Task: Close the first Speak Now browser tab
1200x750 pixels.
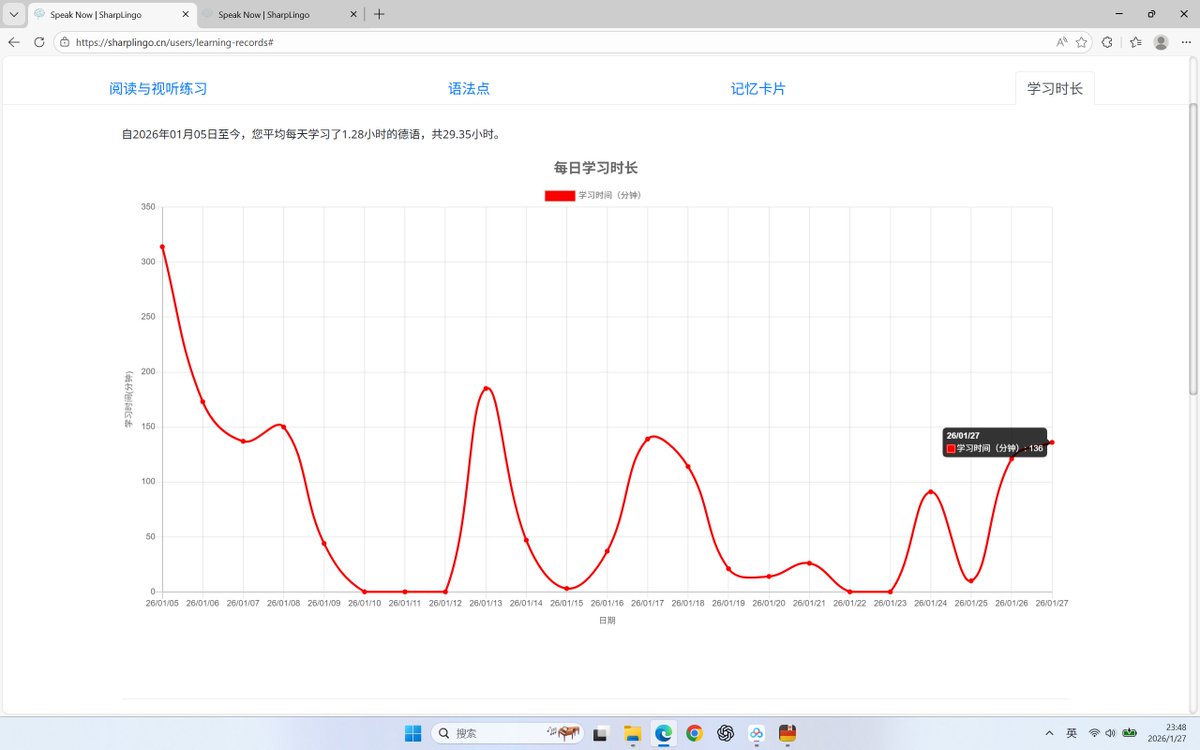Action: 185,14
